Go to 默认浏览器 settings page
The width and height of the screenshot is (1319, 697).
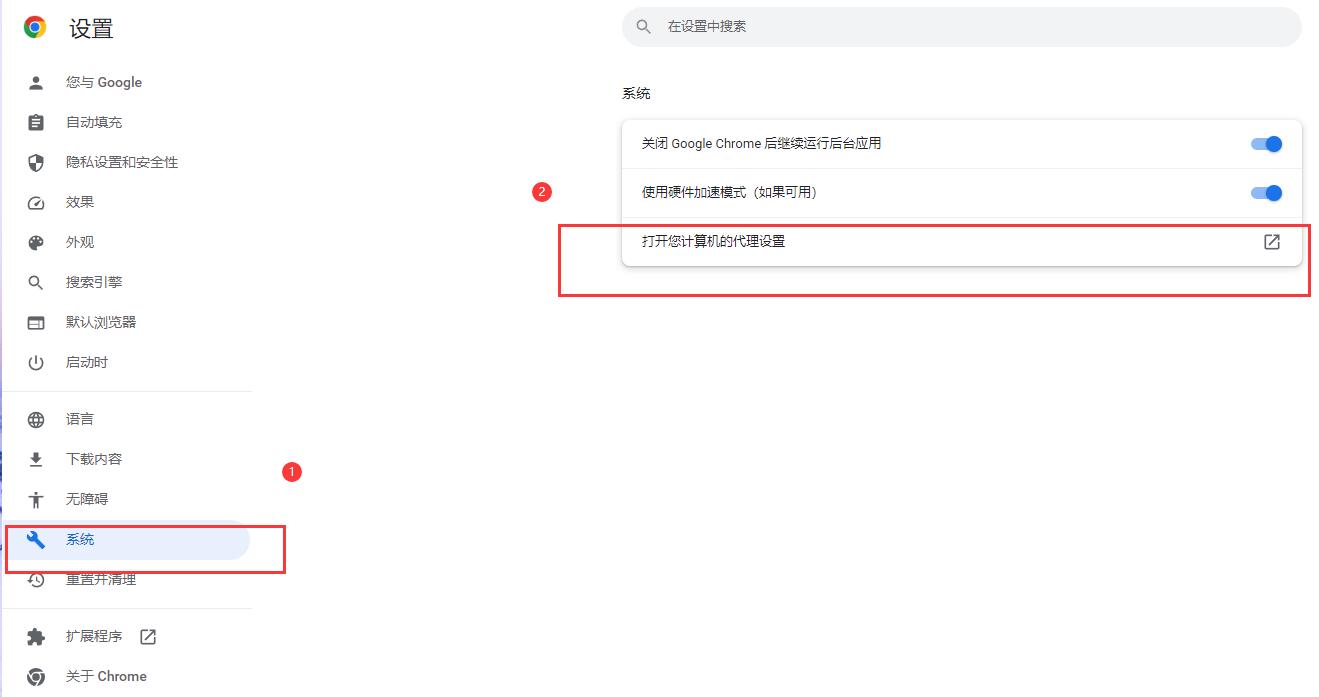(101, 323)
